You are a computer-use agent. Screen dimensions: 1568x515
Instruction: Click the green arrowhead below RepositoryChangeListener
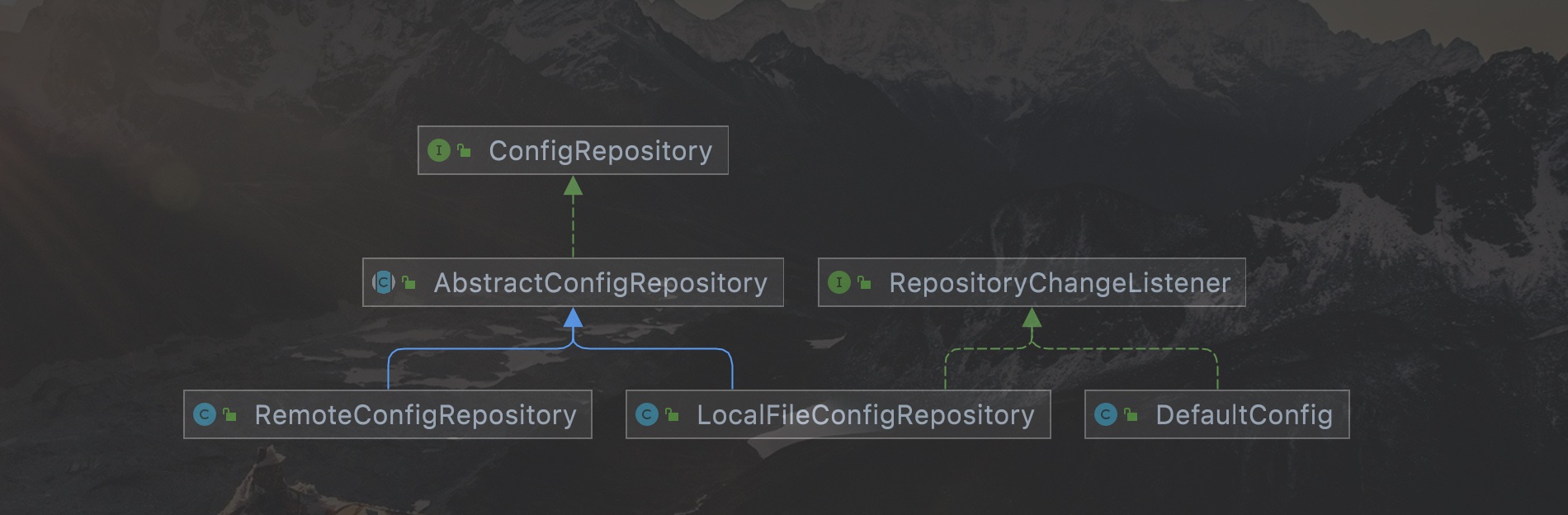click(x=1032, y=316)
